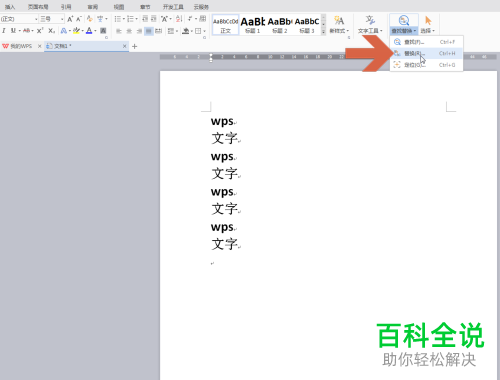Close the 我的WPS tab
Image resolution: width=500 pixels, height=380 pixels.
click(x=39, y=46)
